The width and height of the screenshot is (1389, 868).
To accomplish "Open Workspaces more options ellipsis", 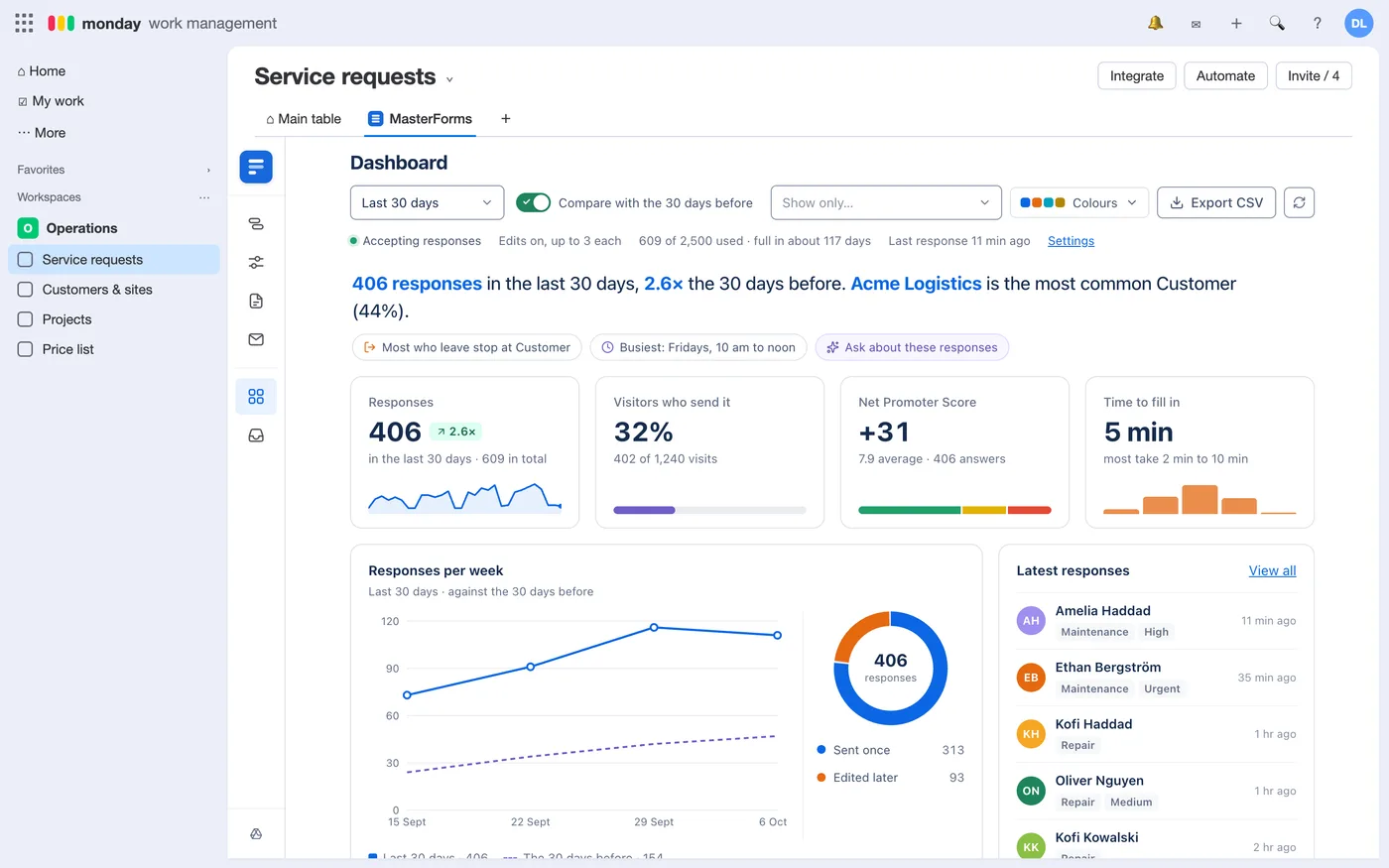I will 204,197.
